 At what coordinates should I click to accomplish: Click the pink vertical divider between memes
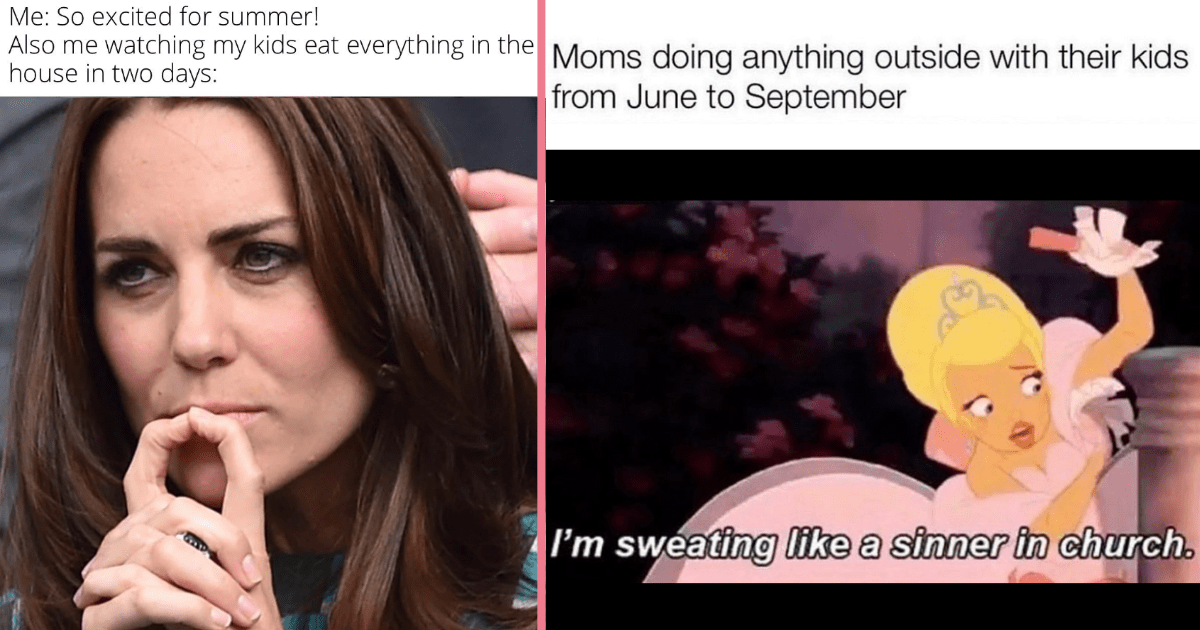click(541, 315)
